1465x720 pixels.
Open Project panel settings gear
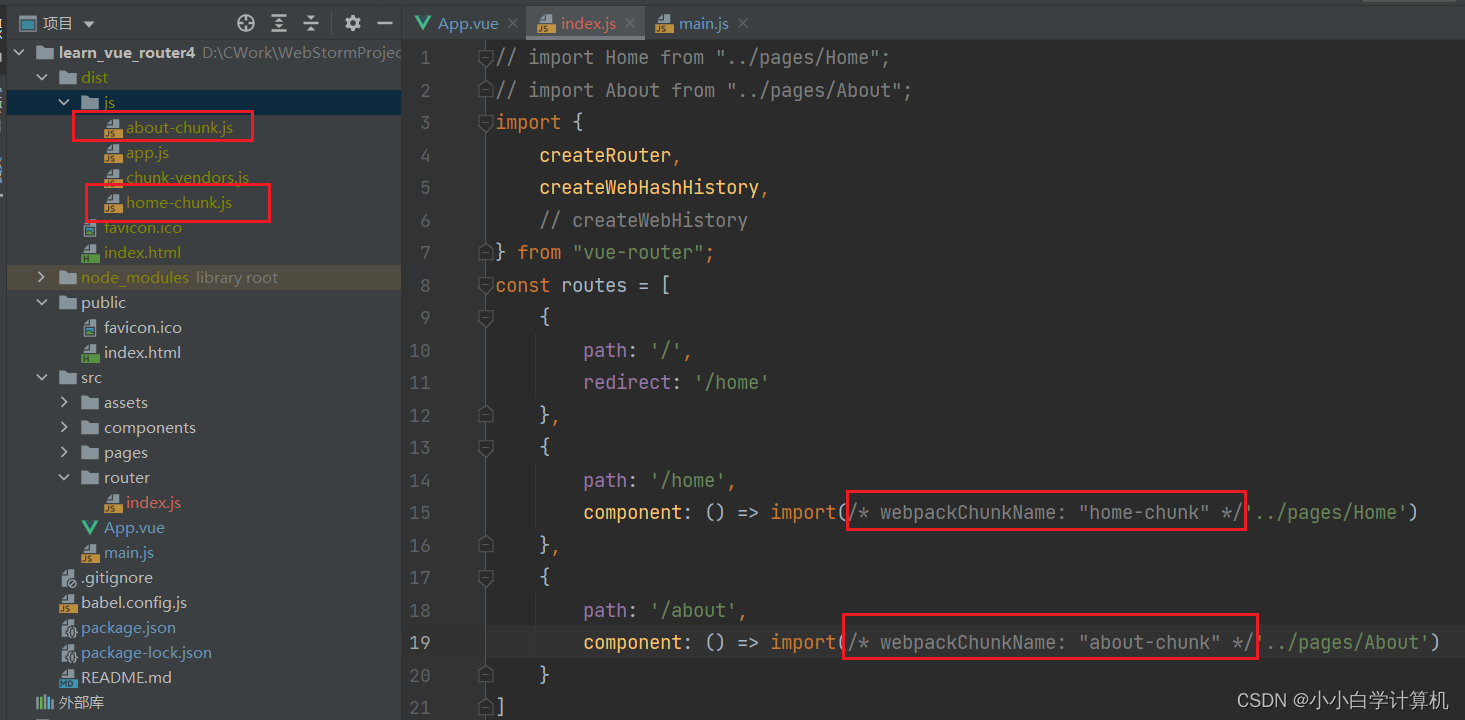click(x=352, y=23)
